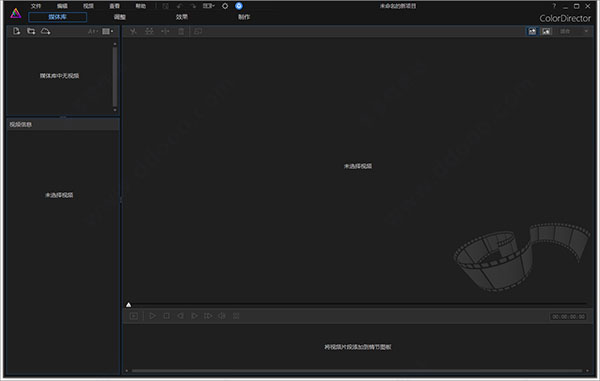The width and height of the screenshot is (600, 381).
Task: Open the 帮助 (Help) menu
Action: (141, 6)
